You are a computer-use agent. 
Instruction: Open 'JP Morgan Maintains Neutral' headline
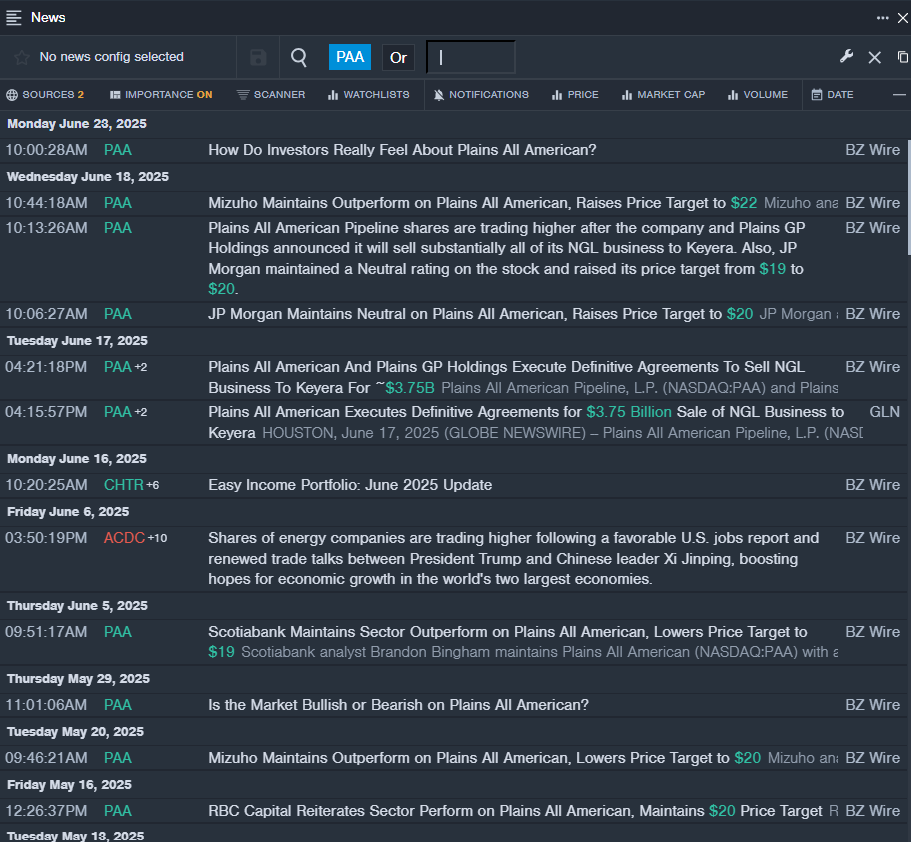[x=480, y=314]
